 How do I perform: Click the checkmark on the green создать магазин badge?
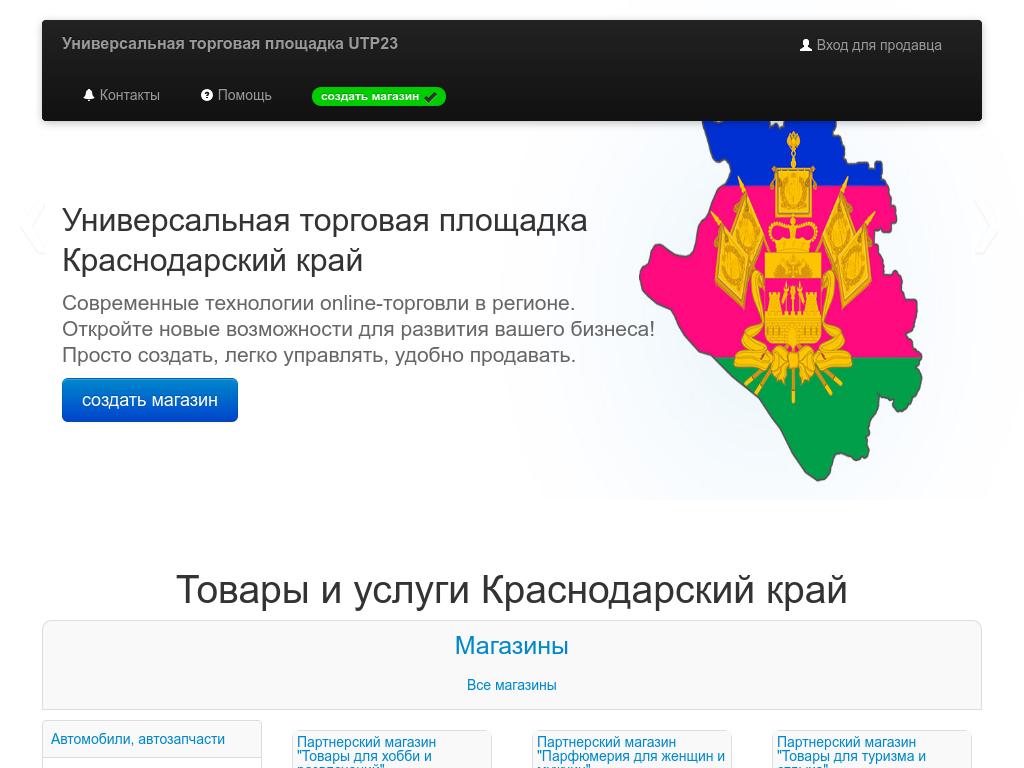(430, 97)
